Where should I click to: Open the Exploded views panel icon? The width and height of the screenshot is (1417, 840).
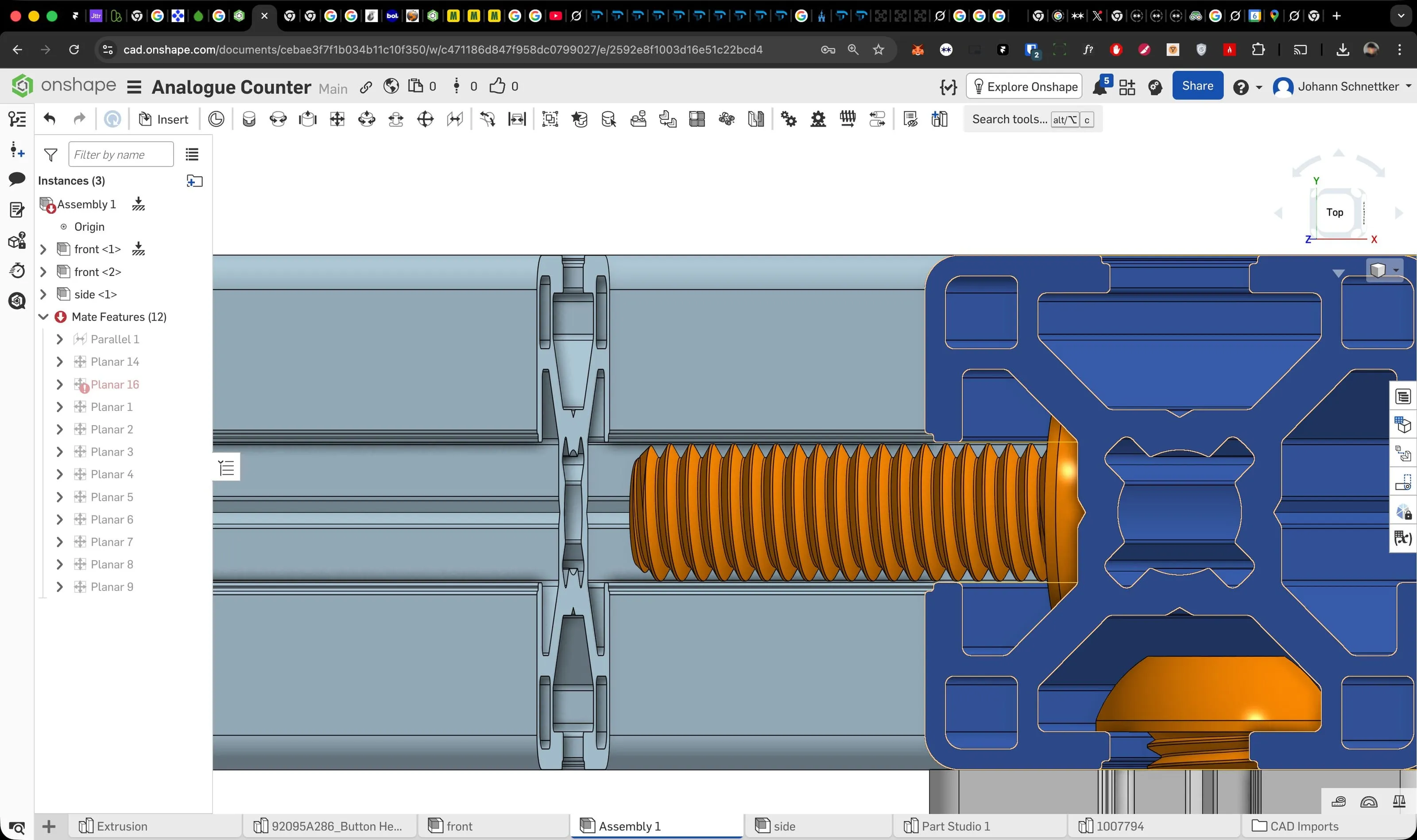coord(1403,454)
